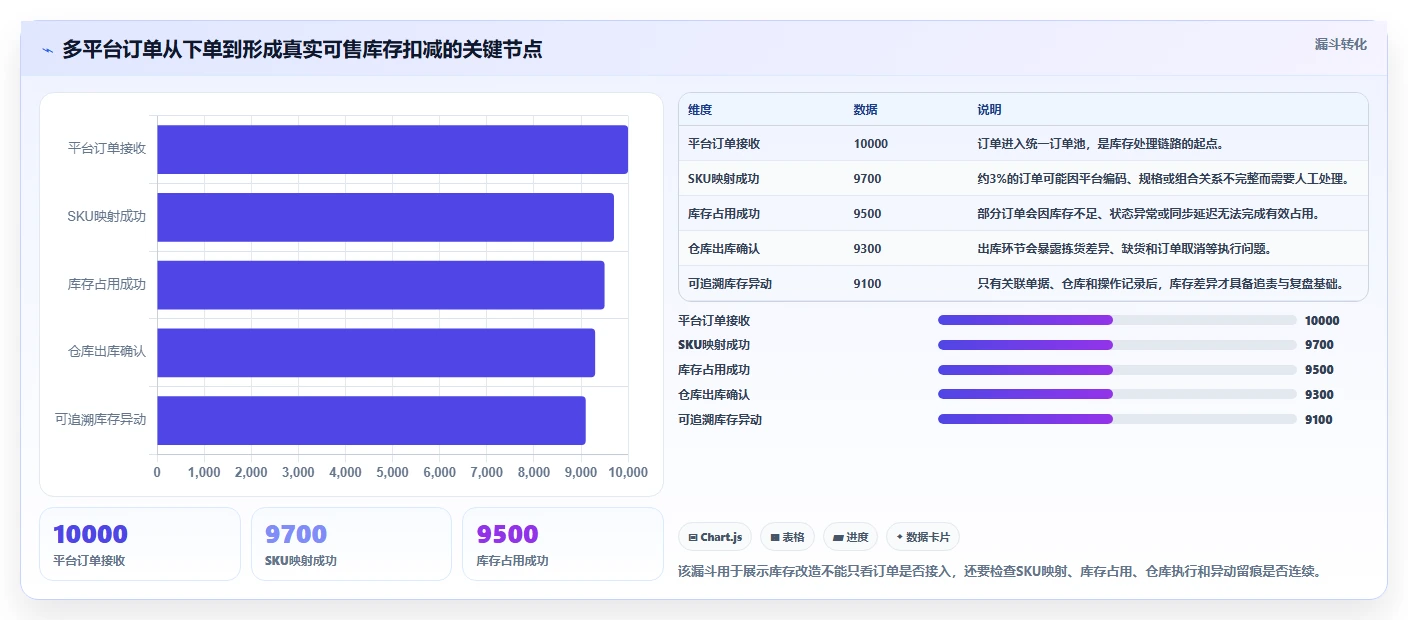Click the description 订单进入统一订单池
Screen dimensions: 1408x620
coord(1100,144)
